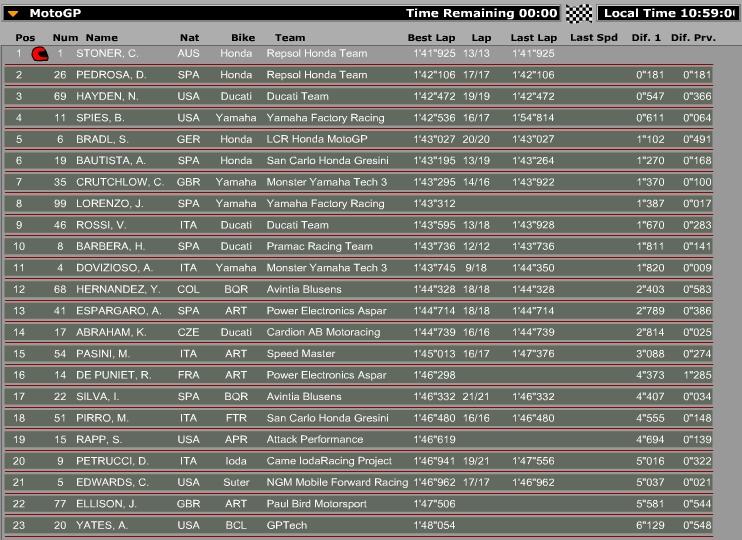Click the Dif. Prv. column header

tap(693, 38)
